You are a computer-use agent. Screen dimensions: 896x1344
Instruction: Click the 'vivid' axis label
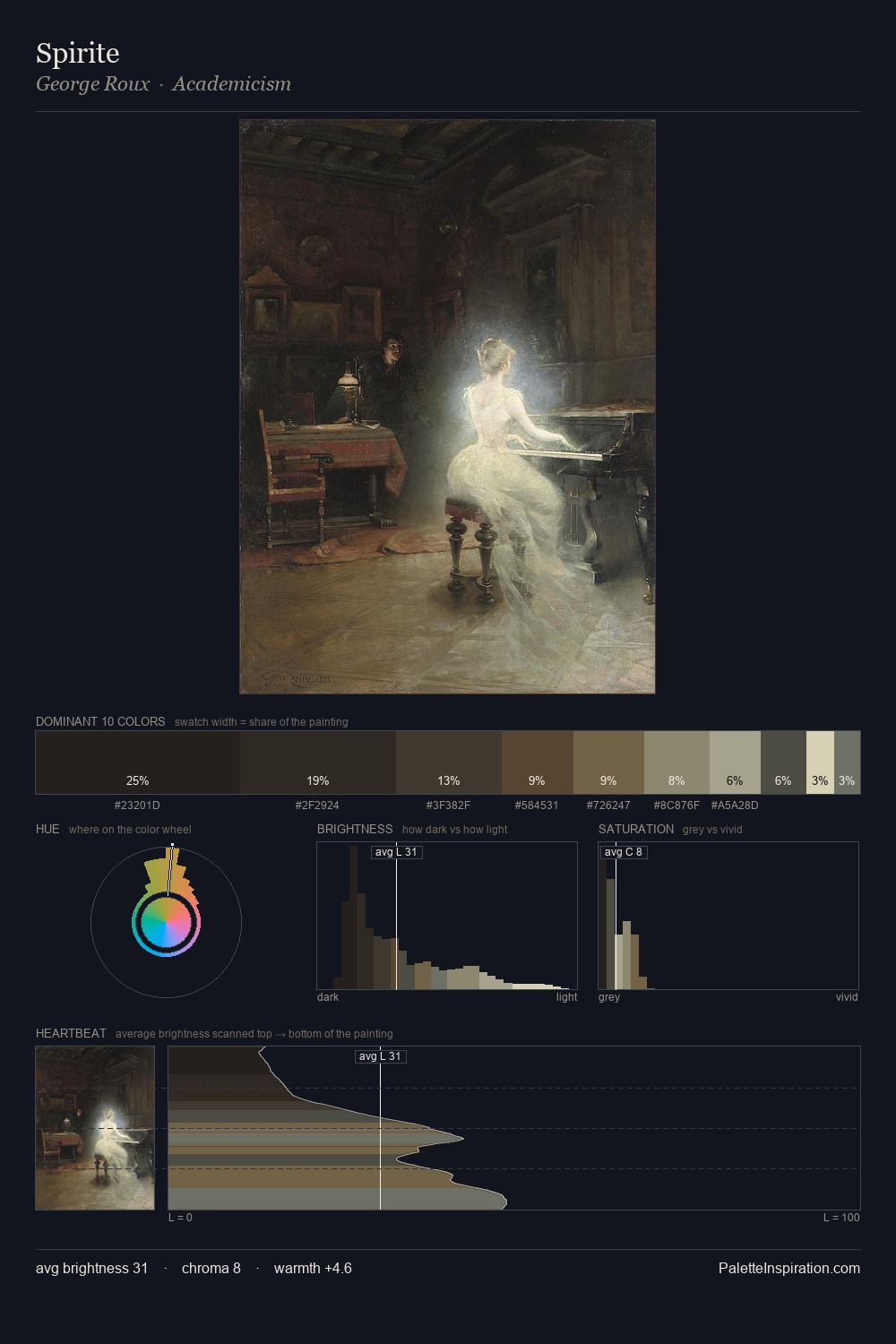tap(847, 997)
